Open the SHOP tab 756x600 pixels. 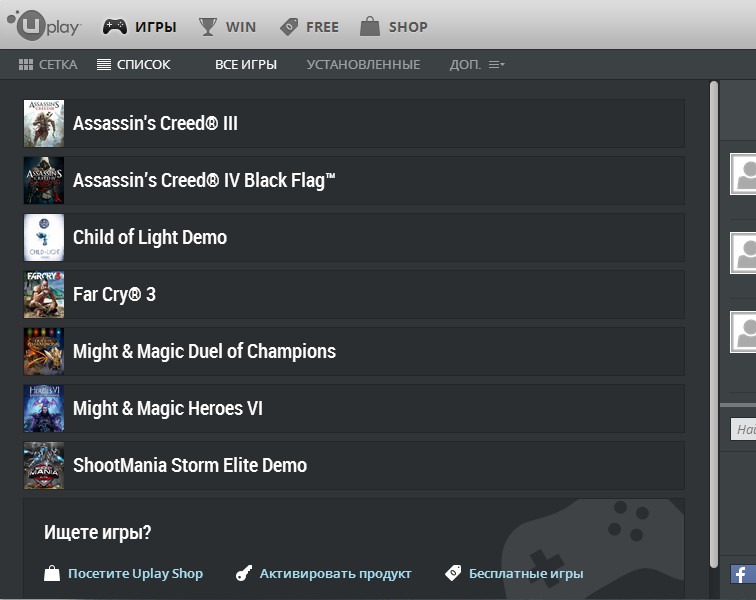pos(408,27)
